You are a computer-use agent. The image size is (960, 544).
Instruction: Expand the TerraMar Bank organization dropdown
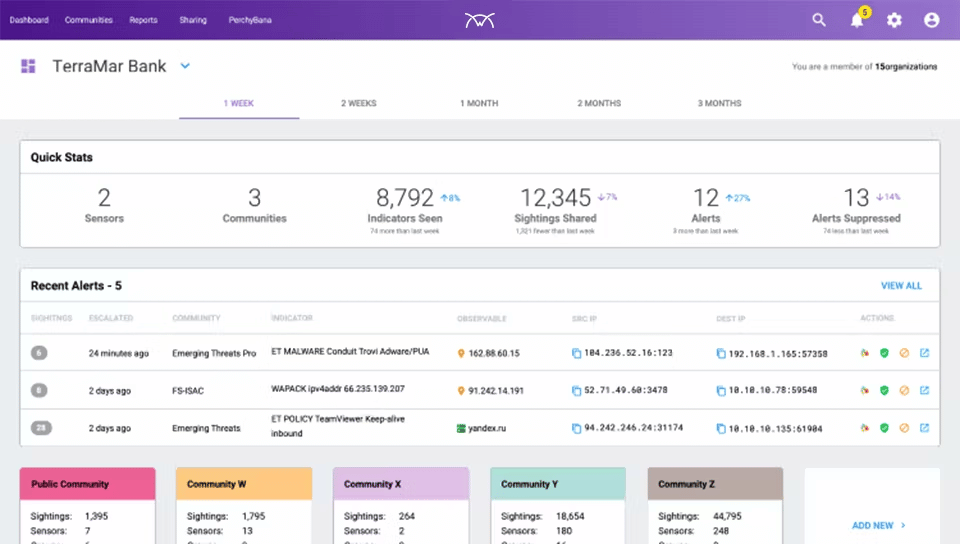click(x=185, y=66)
